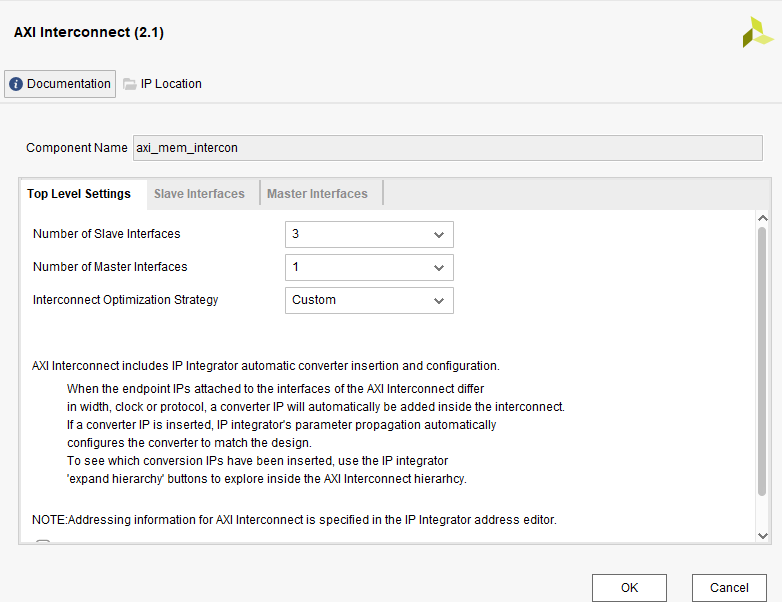The width and height of the screenshot is (782, 602).
Task: Click the scrollbar up arrow
Action: [762, 218]
